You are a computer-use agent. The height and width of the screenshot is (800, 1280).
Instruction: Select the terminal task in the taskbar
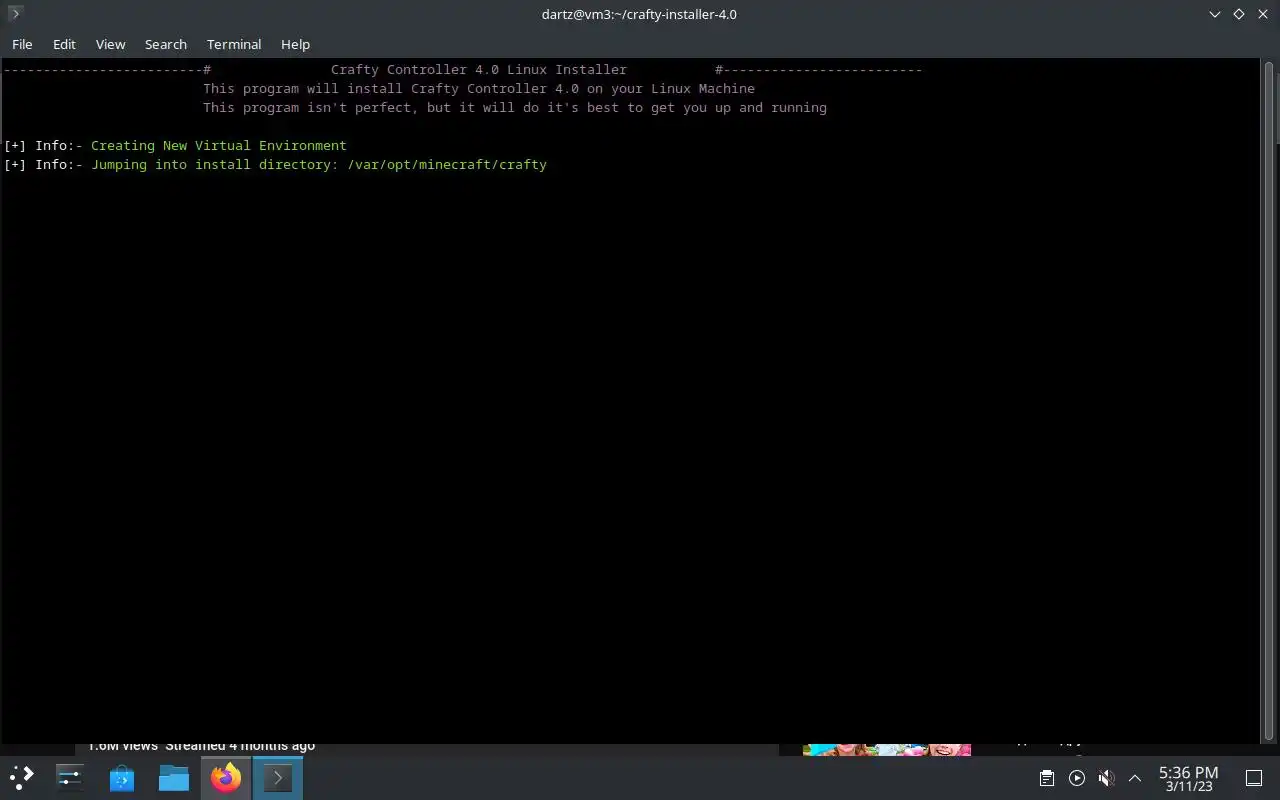278,777
